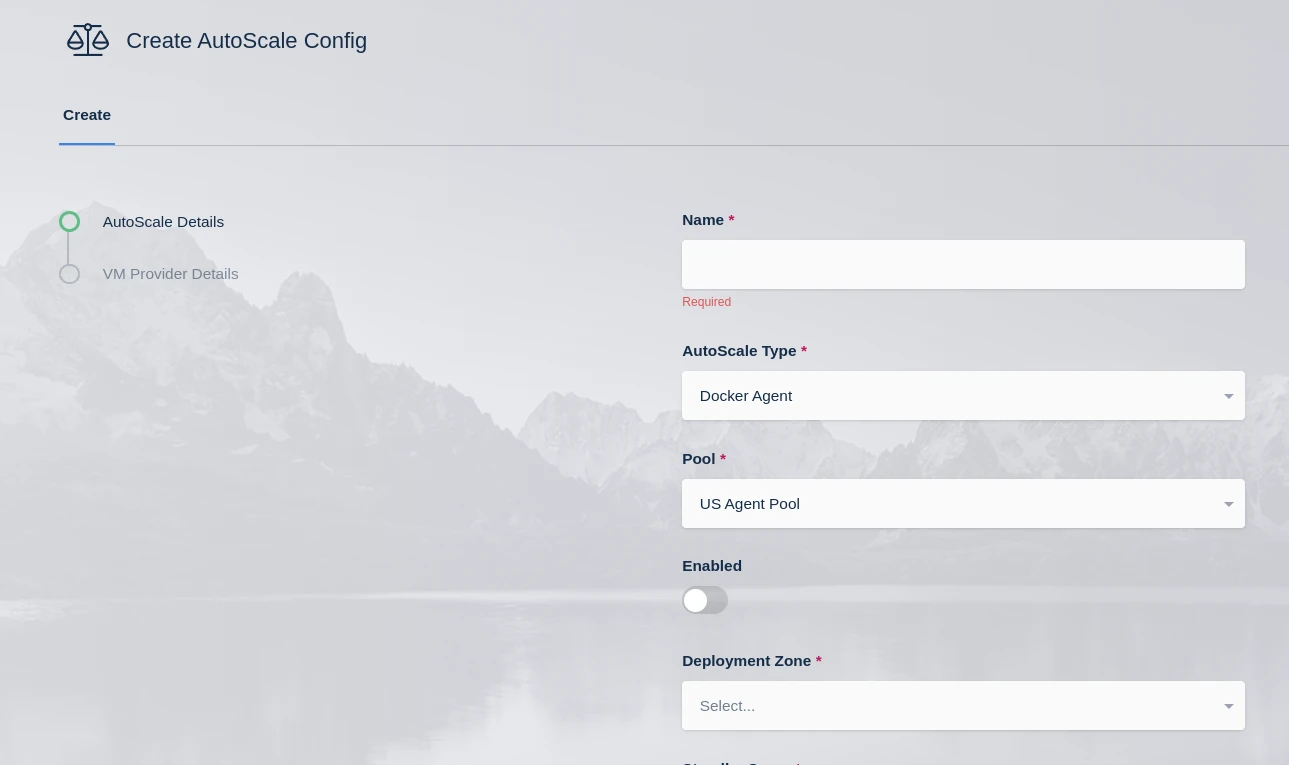Click the Deployment Zone caret arrow

tap(1228, 706)
